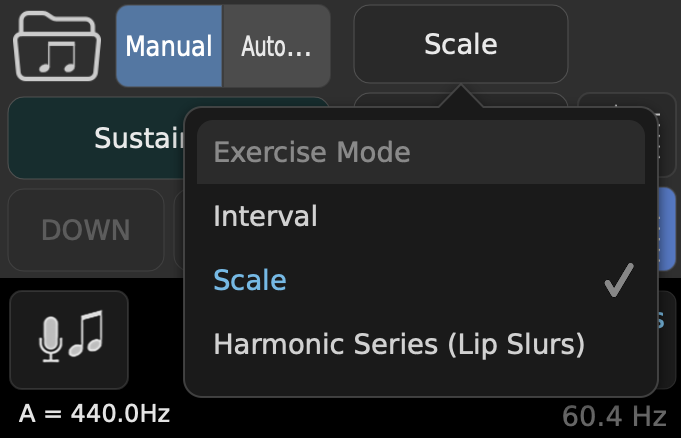Toggle the Sustain button
The height and width of the screenshot is (438, 681).
coord(96,138)
